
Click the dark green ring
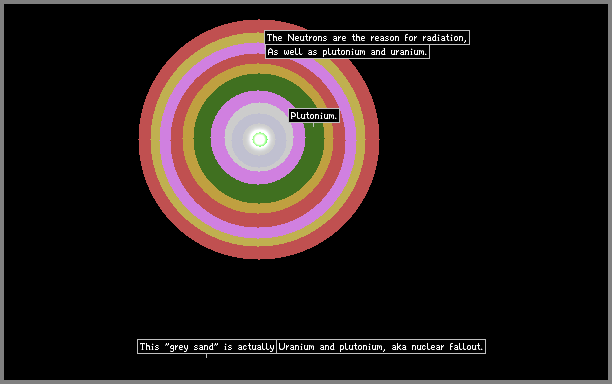(202, 139)
